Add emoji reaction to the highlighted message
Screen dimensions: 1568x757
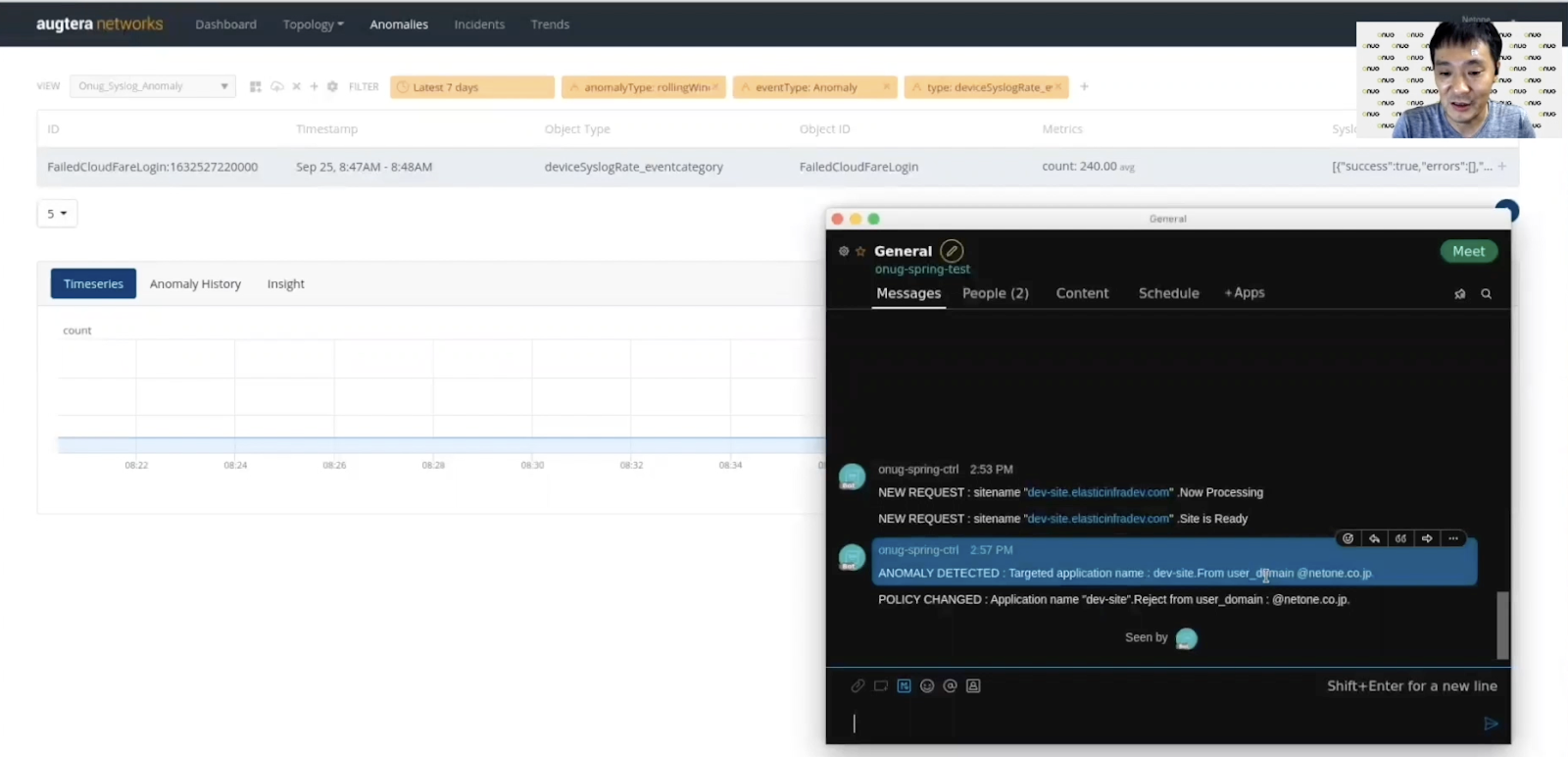1348,538
